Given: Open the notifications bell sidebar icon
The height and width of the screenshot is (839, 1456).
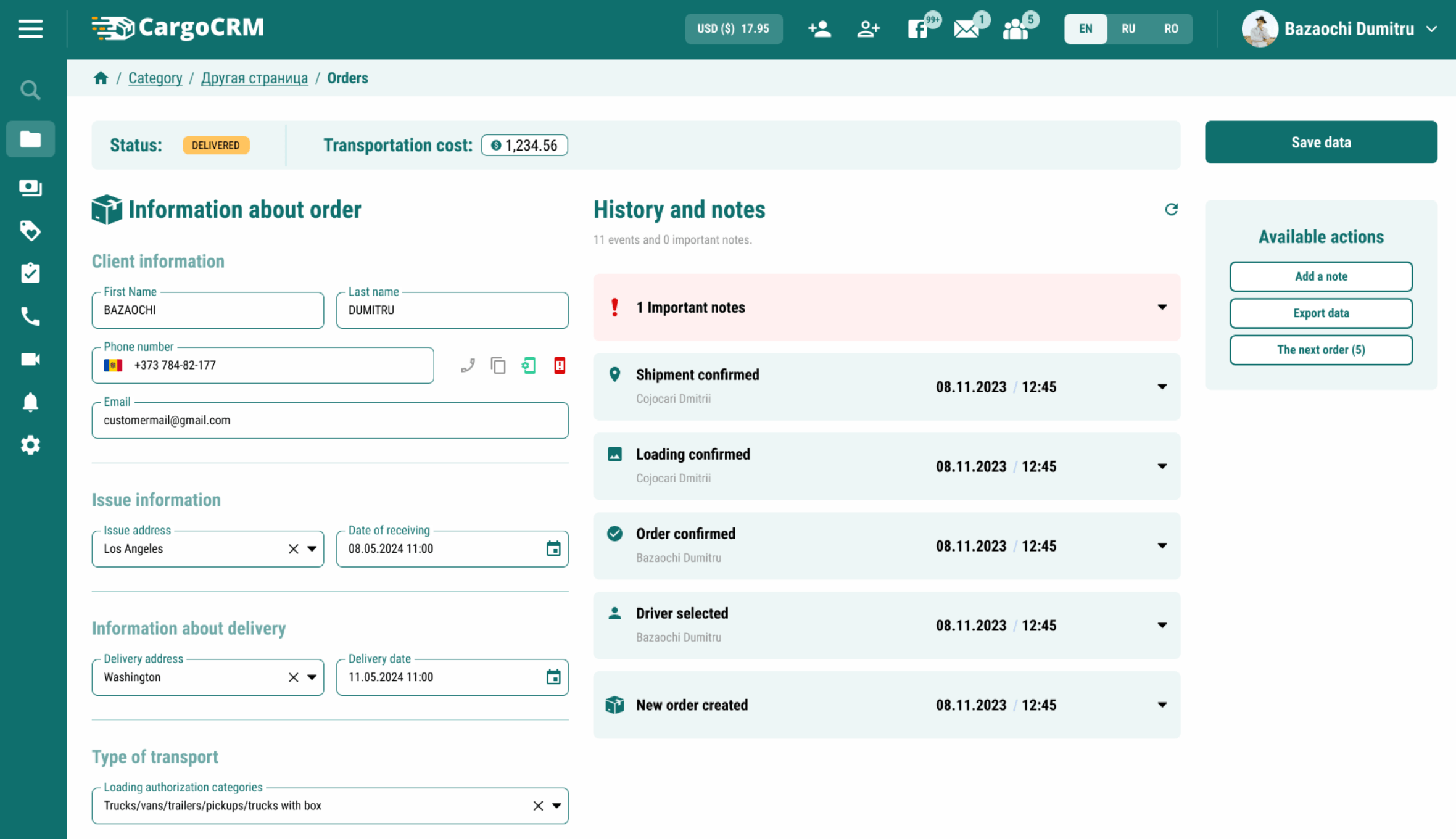Looking at the screenshot, I should (30, 402).
